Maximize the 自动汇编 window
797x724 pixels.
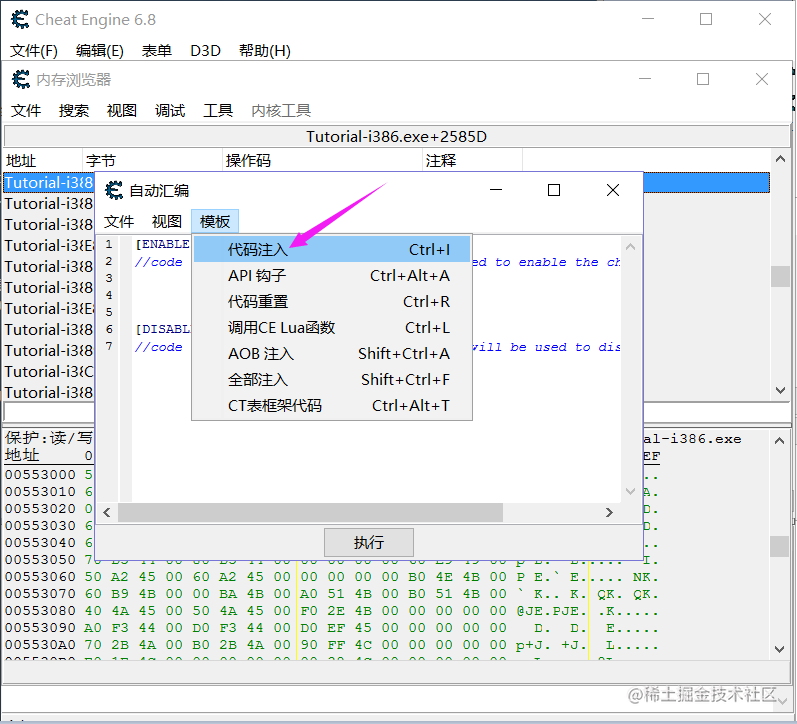pos(554,190)
